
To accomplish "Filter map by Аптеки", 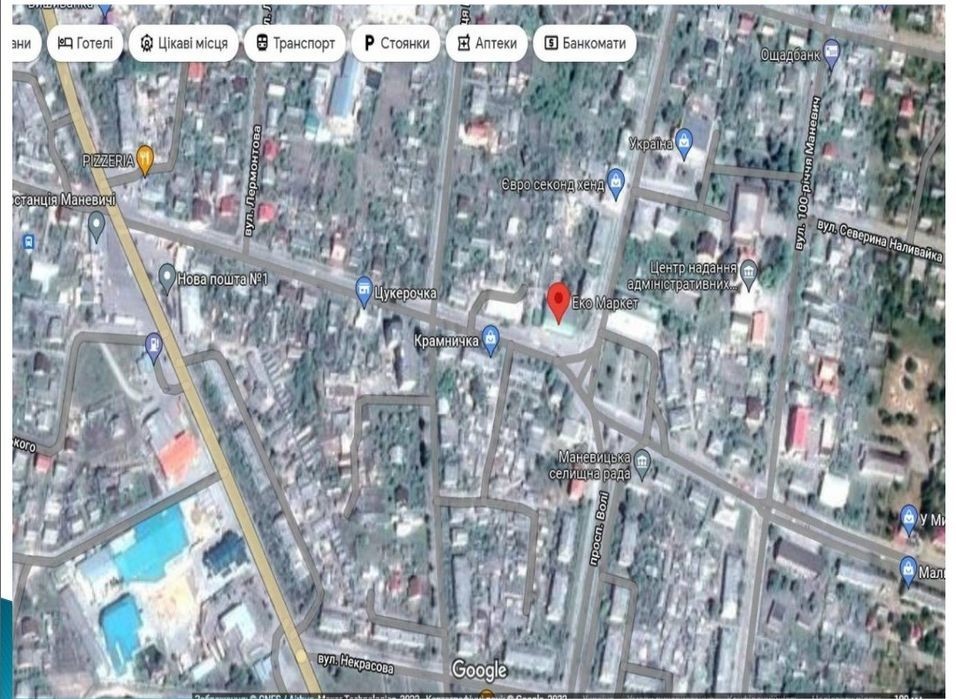I will click(487, 43).
